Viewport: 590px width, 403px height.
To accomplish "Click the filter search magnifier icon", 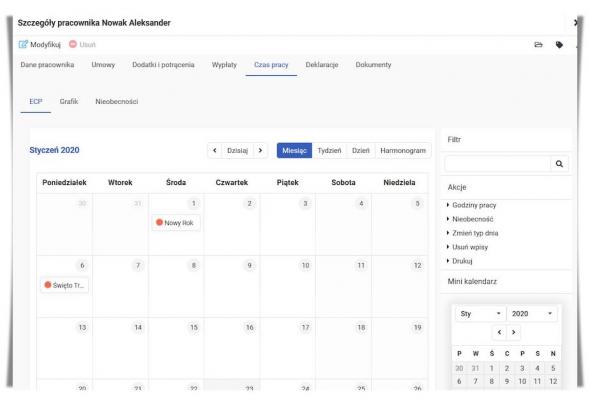I will pos(559,164).
